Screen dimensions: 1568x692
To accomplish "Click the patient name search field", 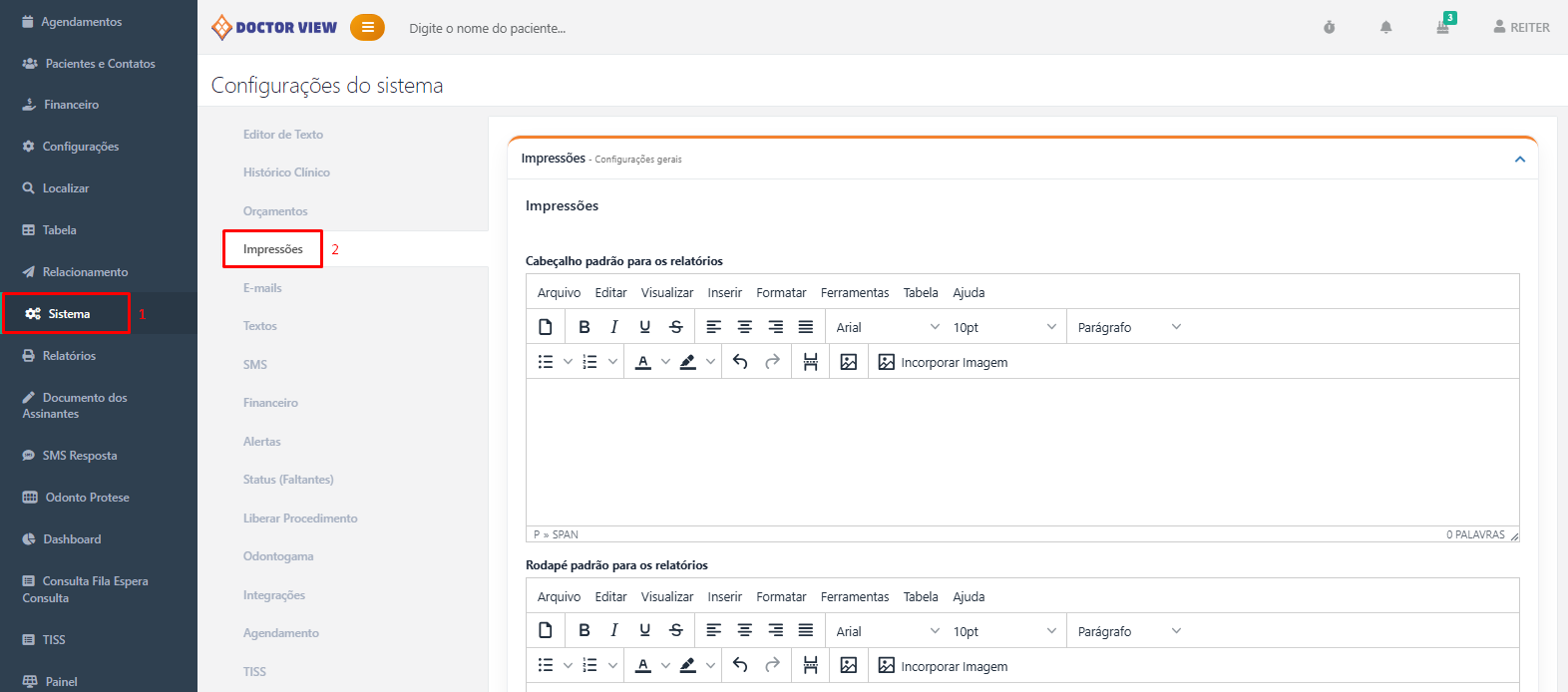I will (487, 29).
